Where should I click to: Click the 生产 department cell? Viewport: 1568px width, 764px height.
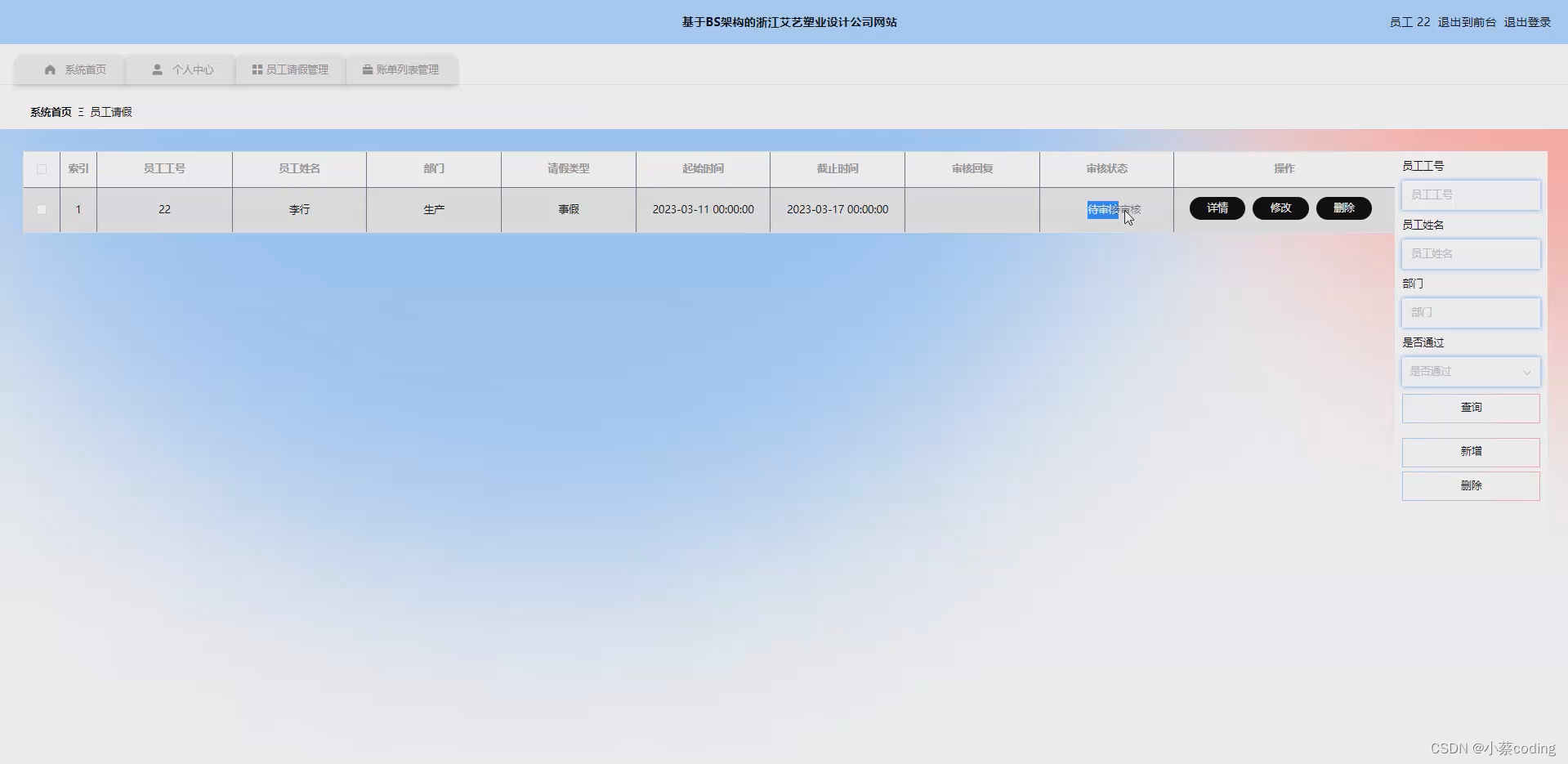coord(434,210)
